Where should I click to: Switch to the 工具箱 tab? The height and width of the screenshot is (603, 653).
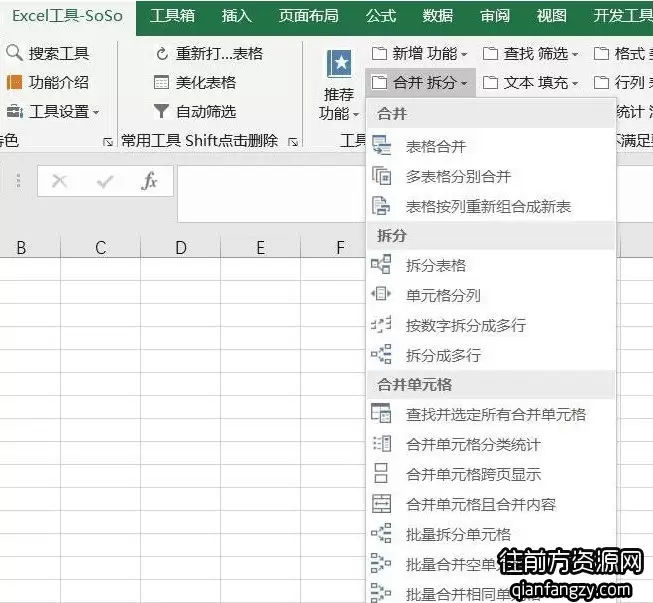click(172, 16)
